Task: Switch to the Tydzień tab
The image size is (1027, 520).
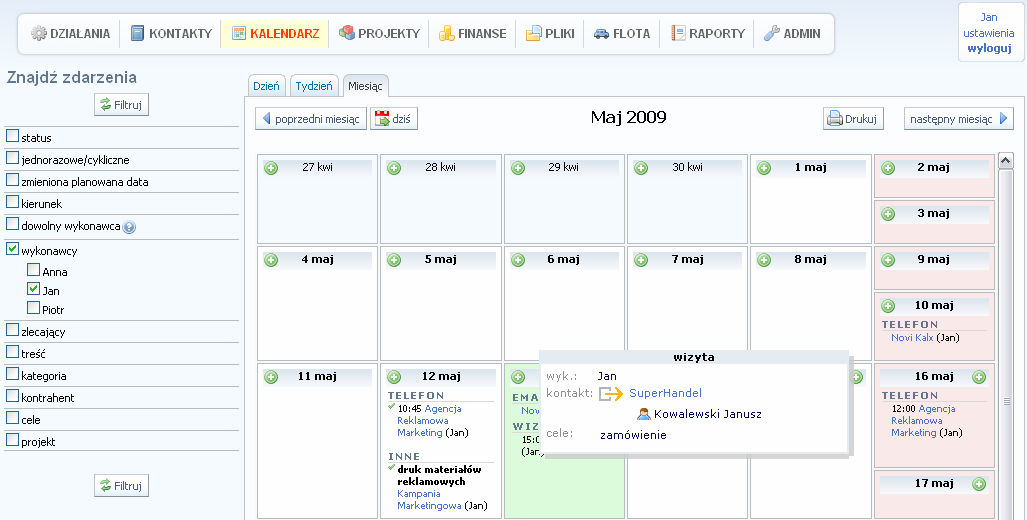Action: coord(314,86)
